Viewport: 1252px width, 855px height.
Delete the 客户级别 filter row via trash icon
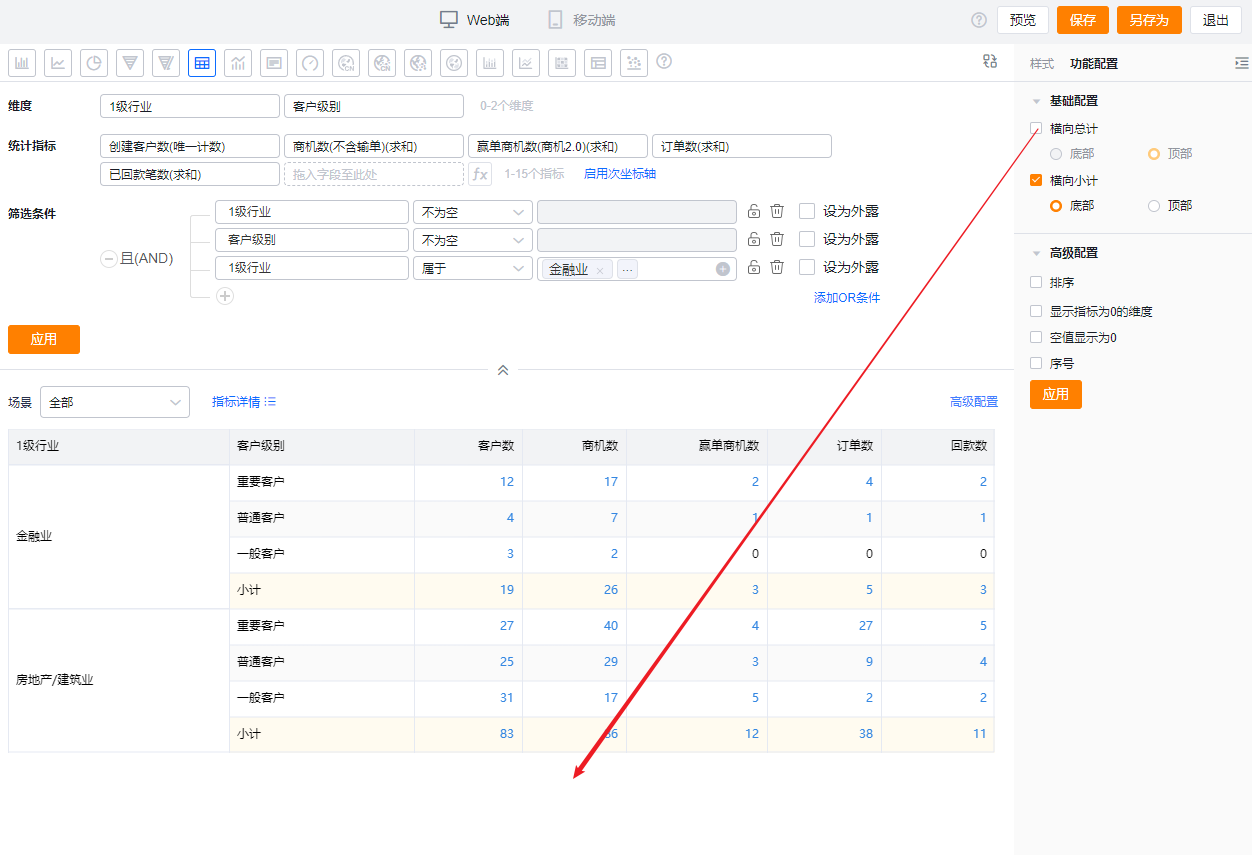(x=777, y=240)
